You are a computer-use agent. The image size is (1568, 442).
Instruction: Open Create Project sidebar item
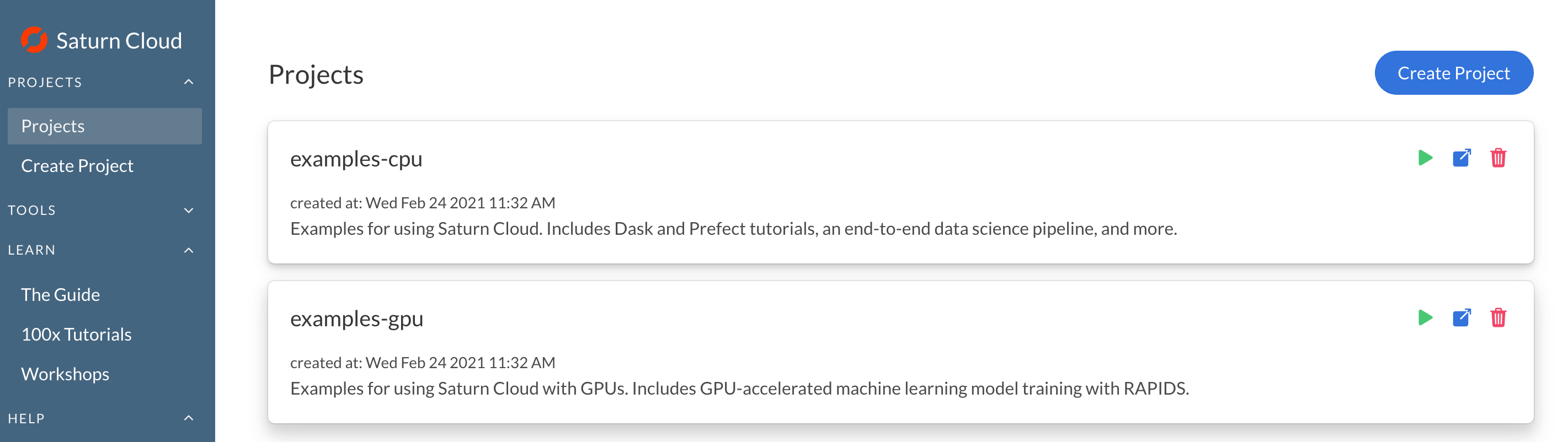pyautogui.click(x=77, y=166)
